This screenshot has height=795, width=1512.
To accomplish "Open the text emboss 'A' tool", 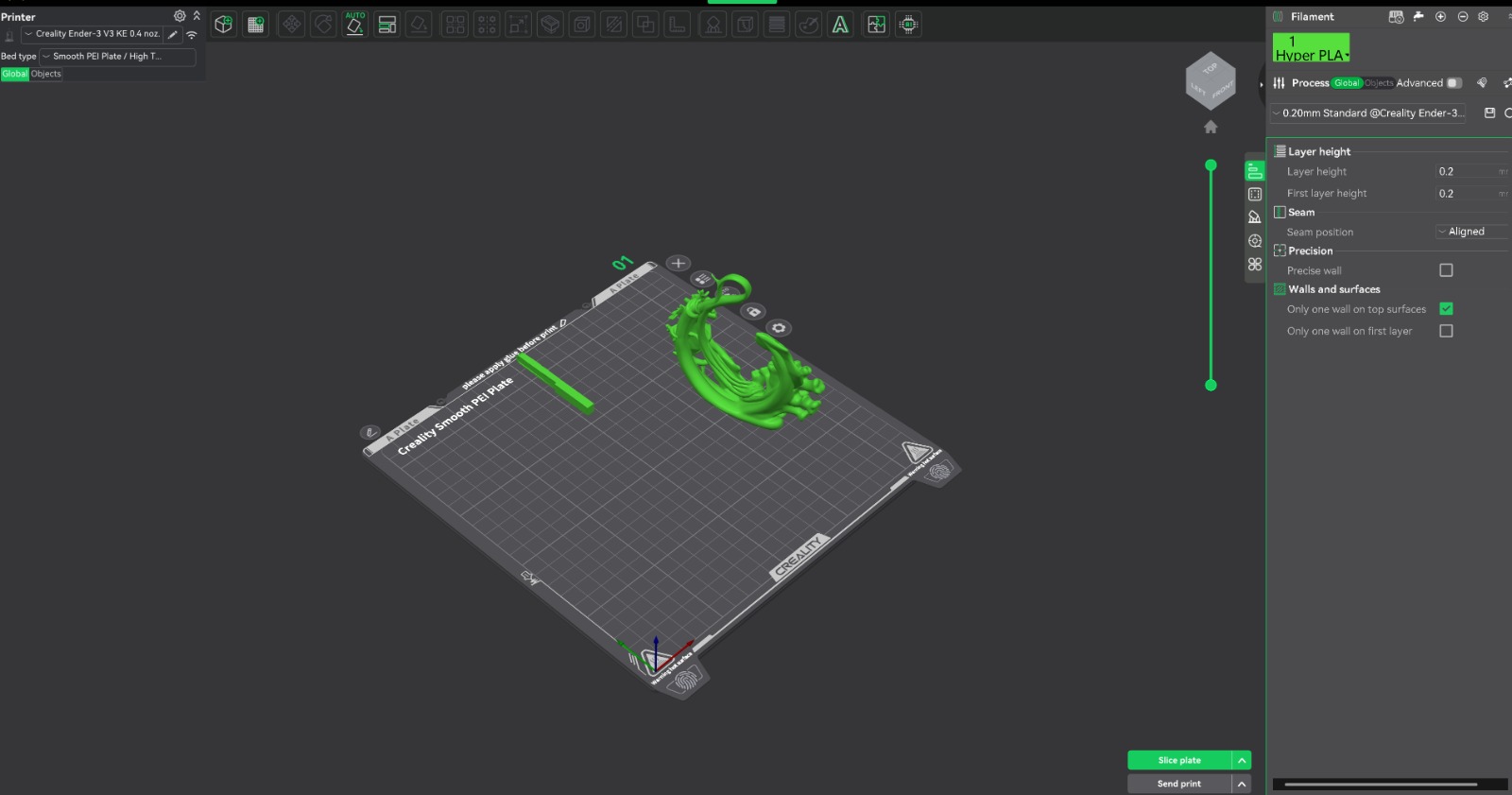I will (x=840, y=25).
